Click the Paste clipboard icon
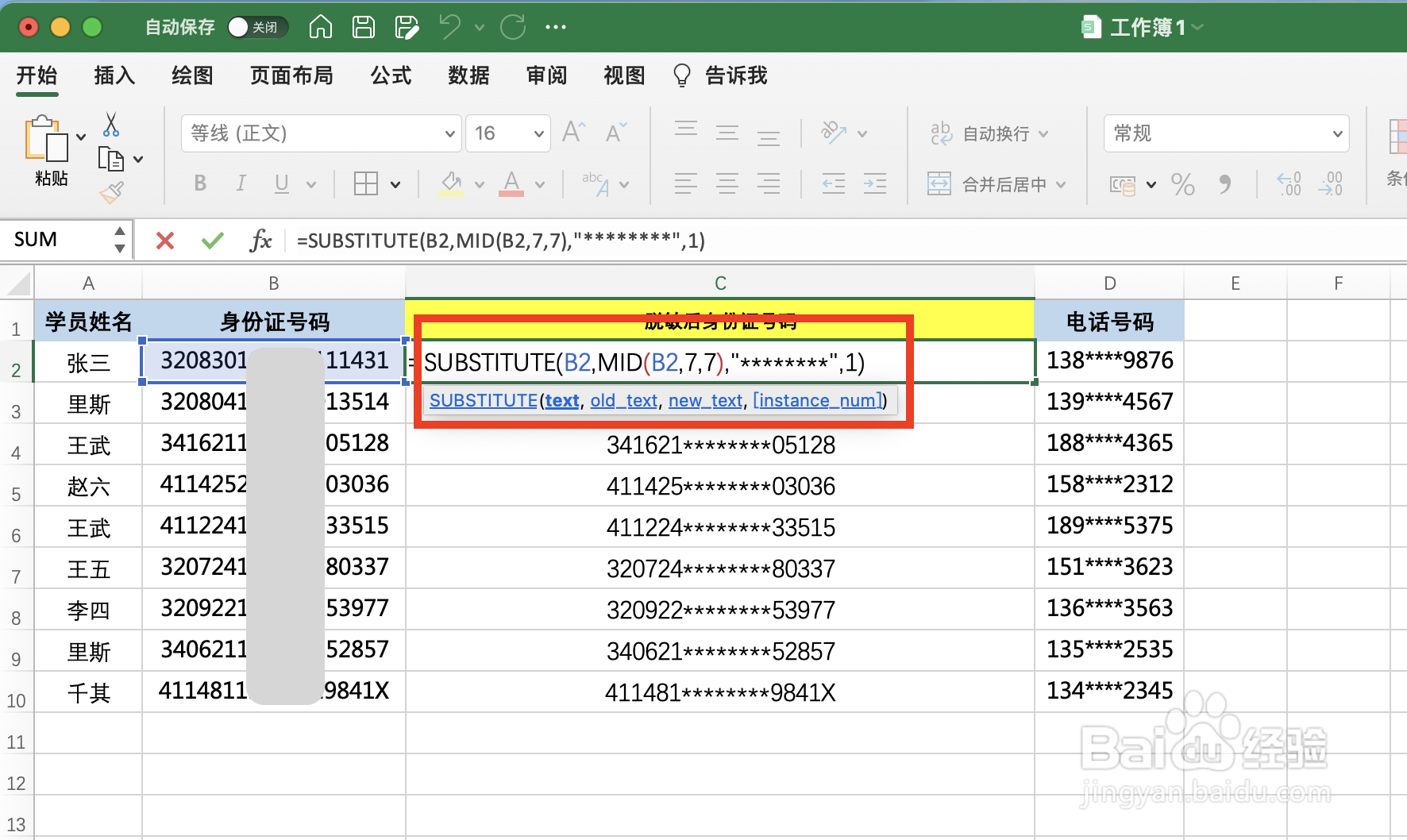The width and height of the screenshot is (1407, 840). (x=46, y=140)
